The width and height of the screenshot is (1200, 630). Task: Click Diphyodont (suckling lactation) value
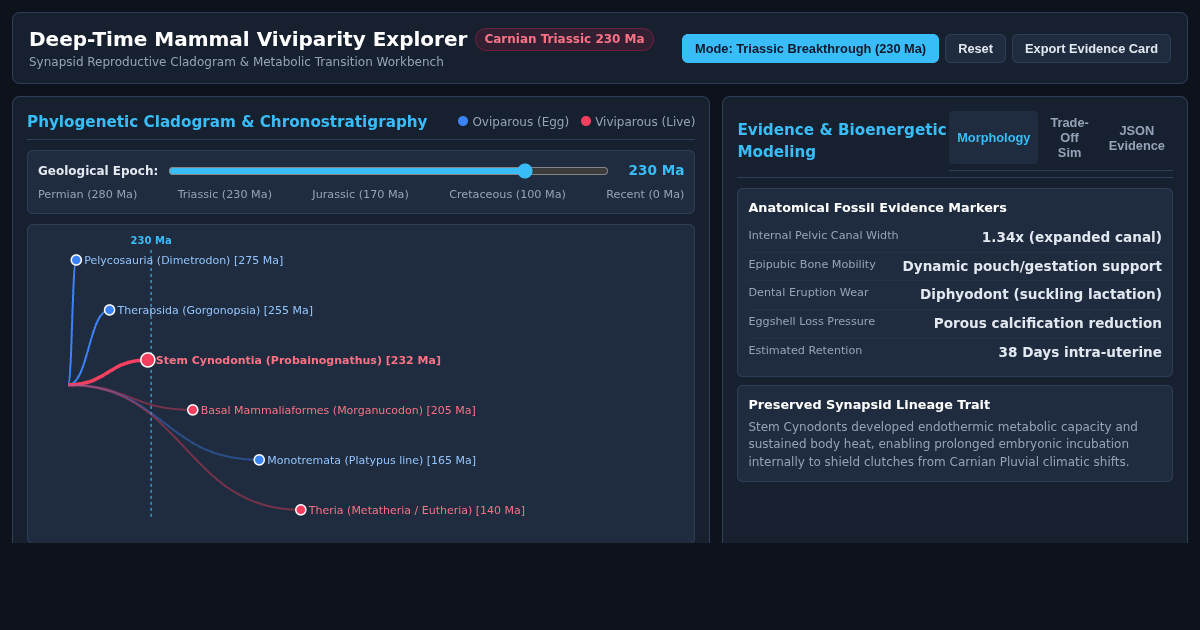[1041, 294]
